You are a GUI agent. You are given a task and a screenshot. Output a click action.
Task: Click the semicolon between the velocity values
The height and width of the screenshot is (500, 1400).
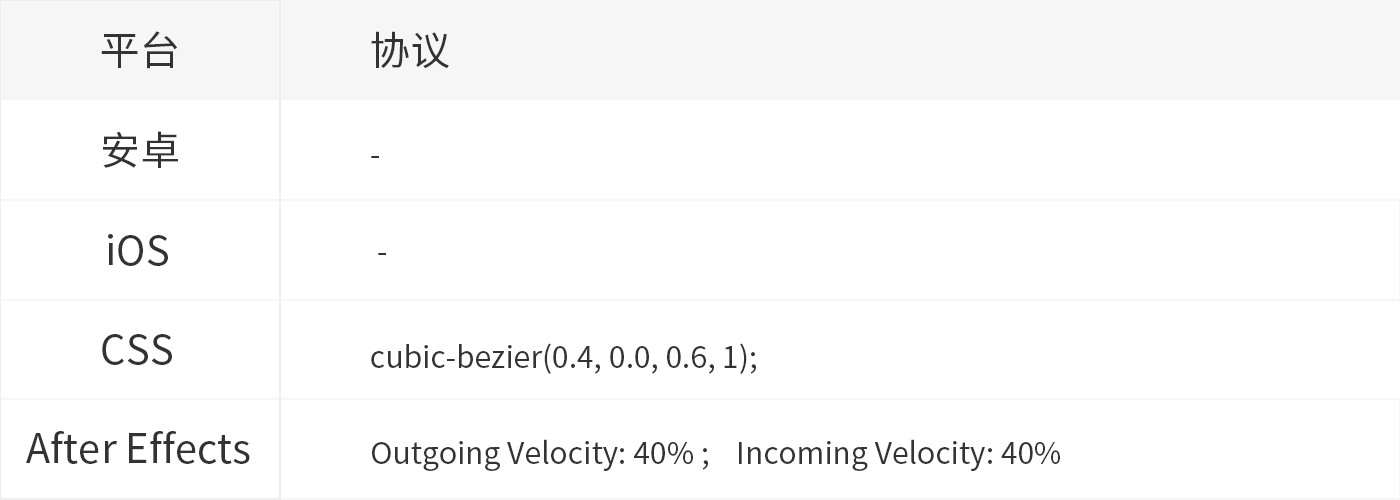705,457
